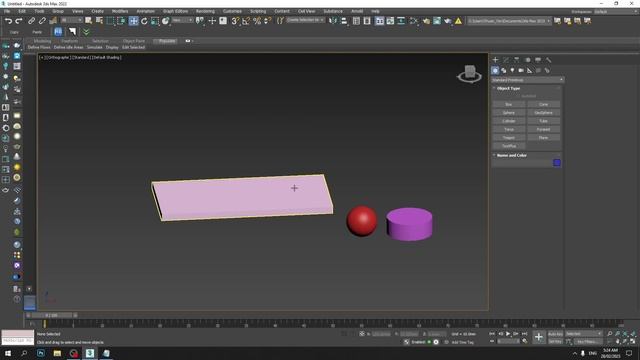Select the Helpers category icon
Viewport: 640px width, 360px height.
coord(529,70)
